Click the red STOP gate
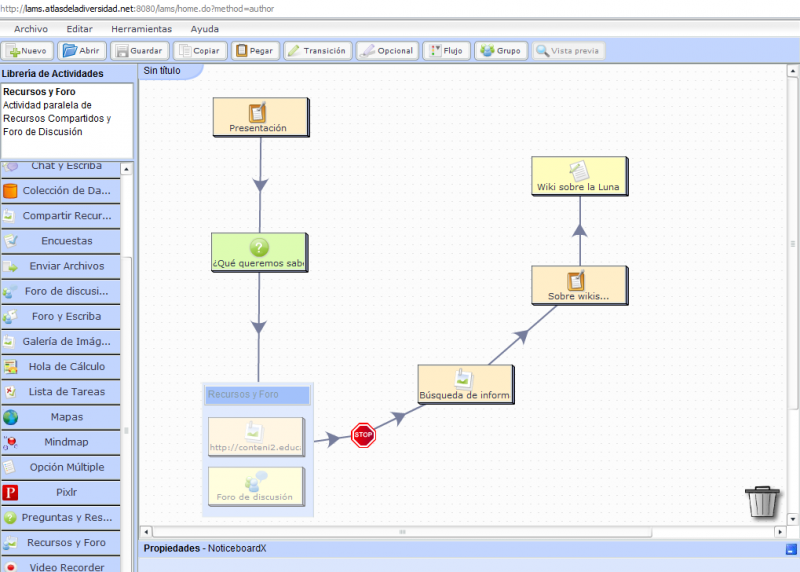The height and width of the screenshot is (572, 800). click(363, 435)
